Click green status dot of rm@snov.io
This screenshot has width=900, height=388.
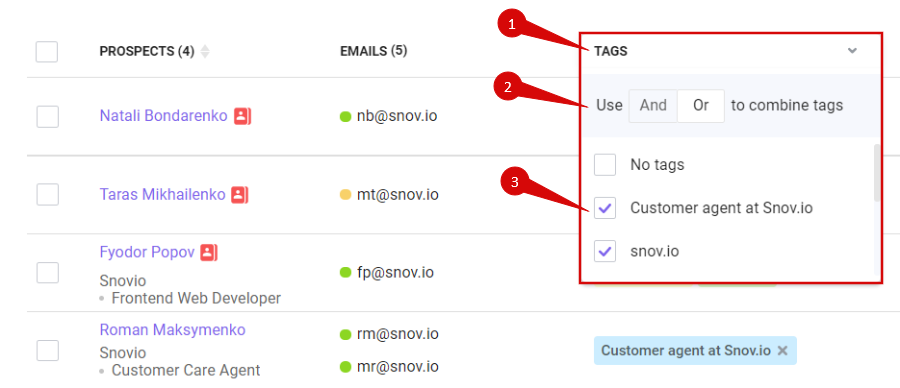[346, 334]
